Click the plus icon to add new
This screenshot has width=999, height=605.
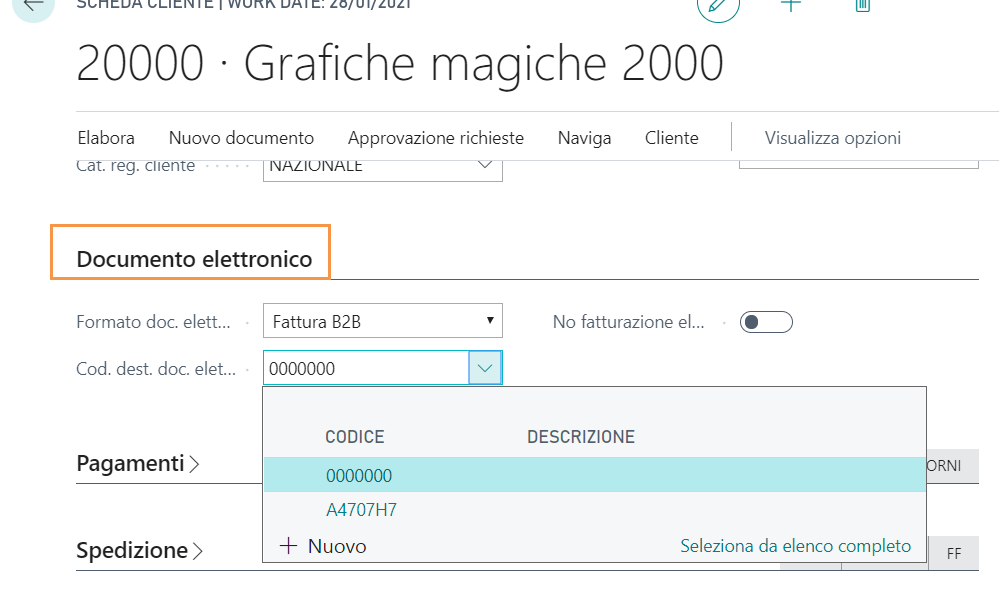(x=790, y=5)
